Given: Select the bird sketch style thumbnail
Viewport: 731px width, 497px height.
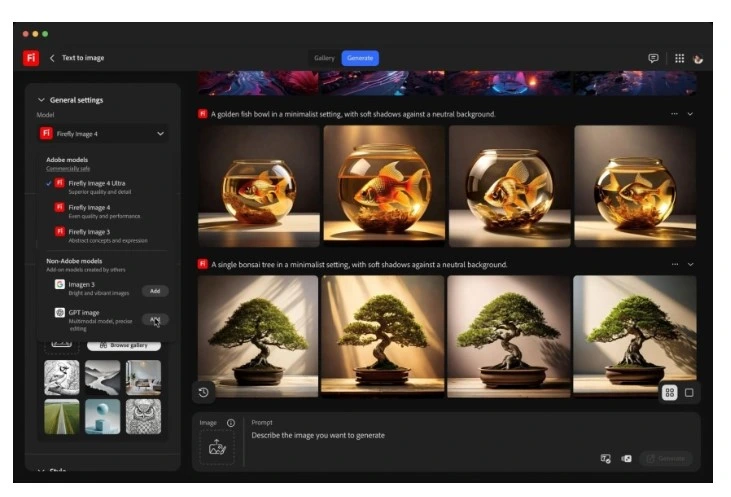Looking at the screenshot, I should pos(62,377).
